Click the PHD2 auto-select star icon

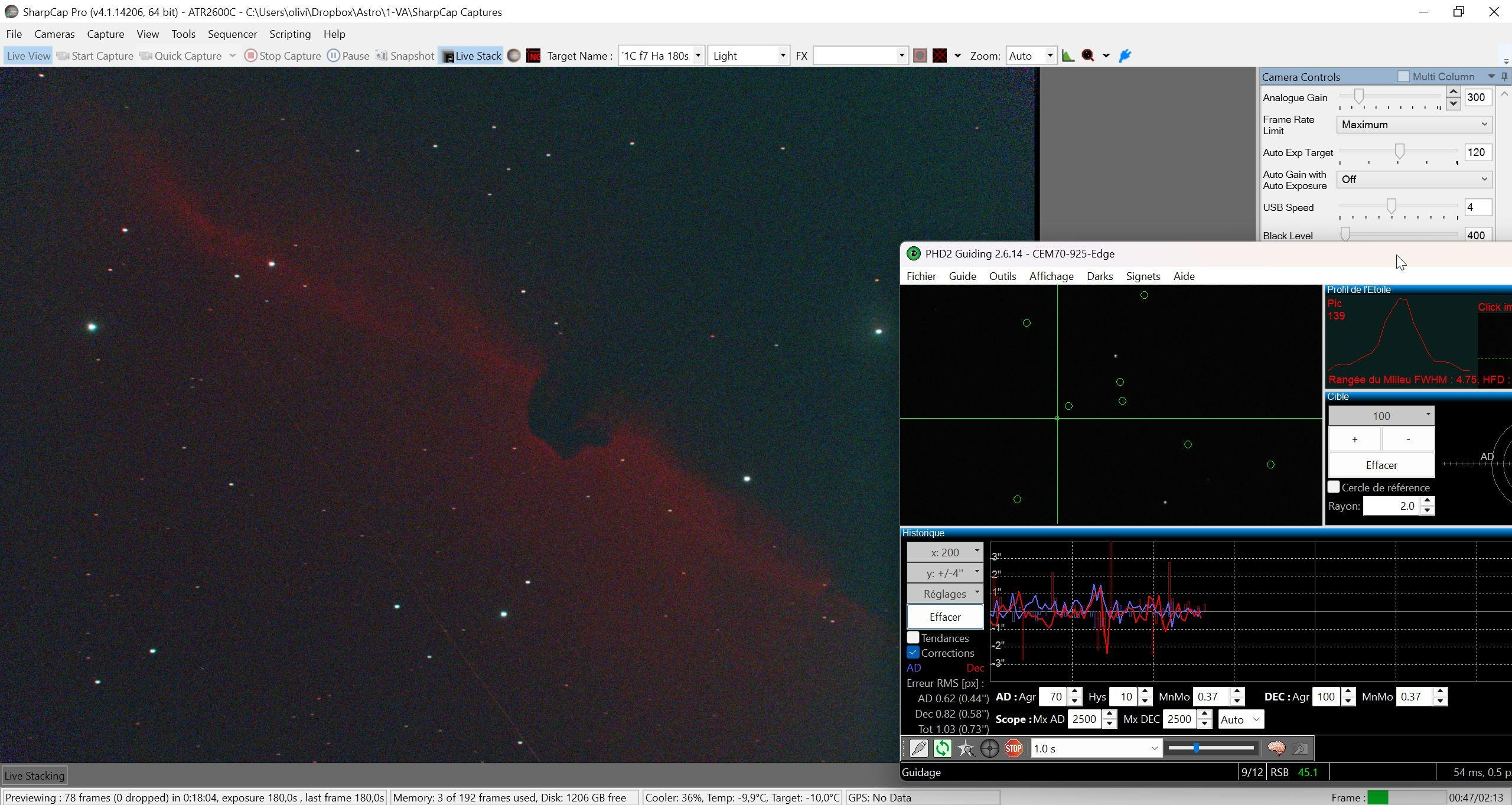tap(966, 748)
